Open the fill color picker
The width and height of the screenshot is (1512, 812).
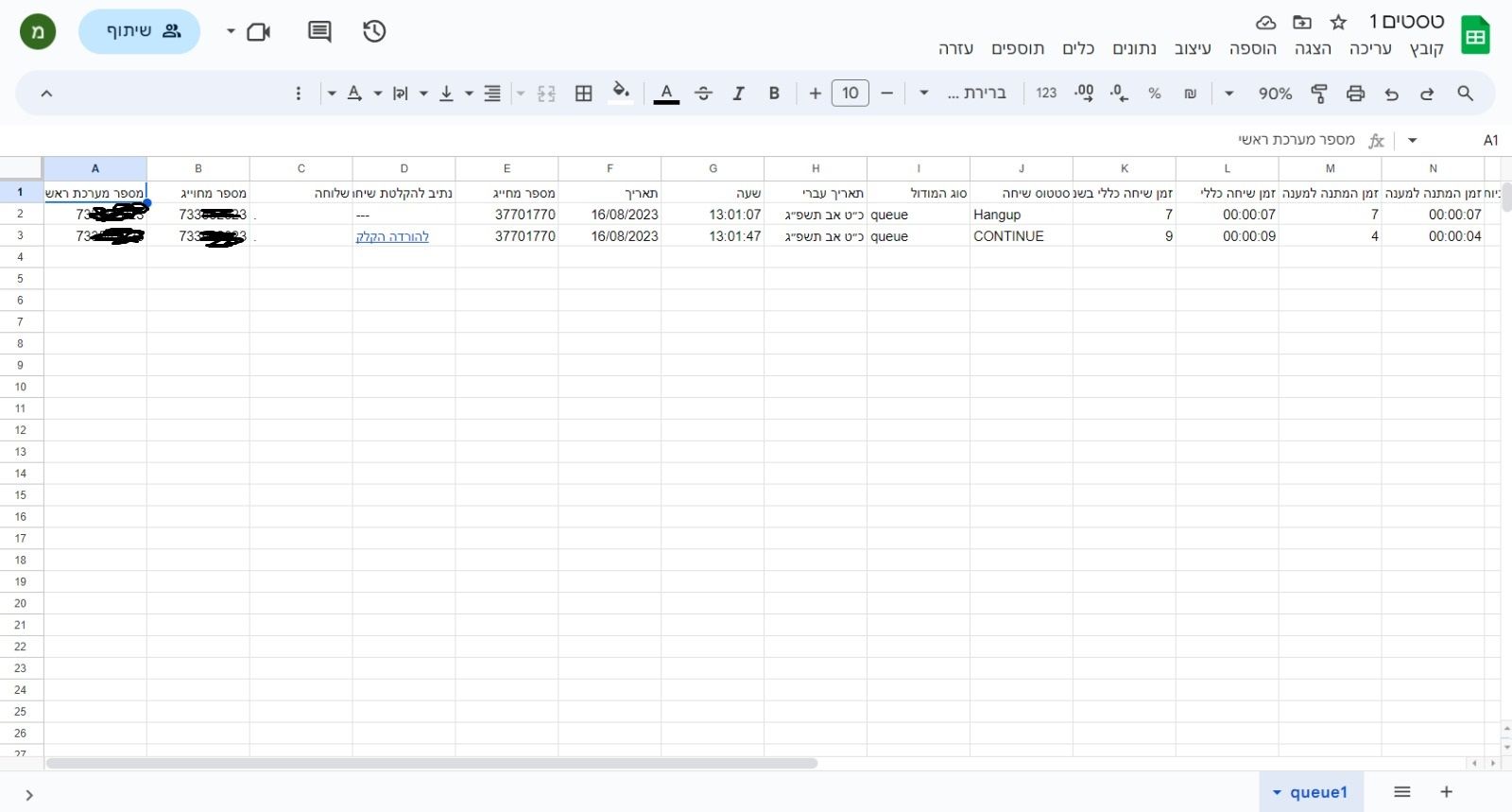click(x=621, y=93)
